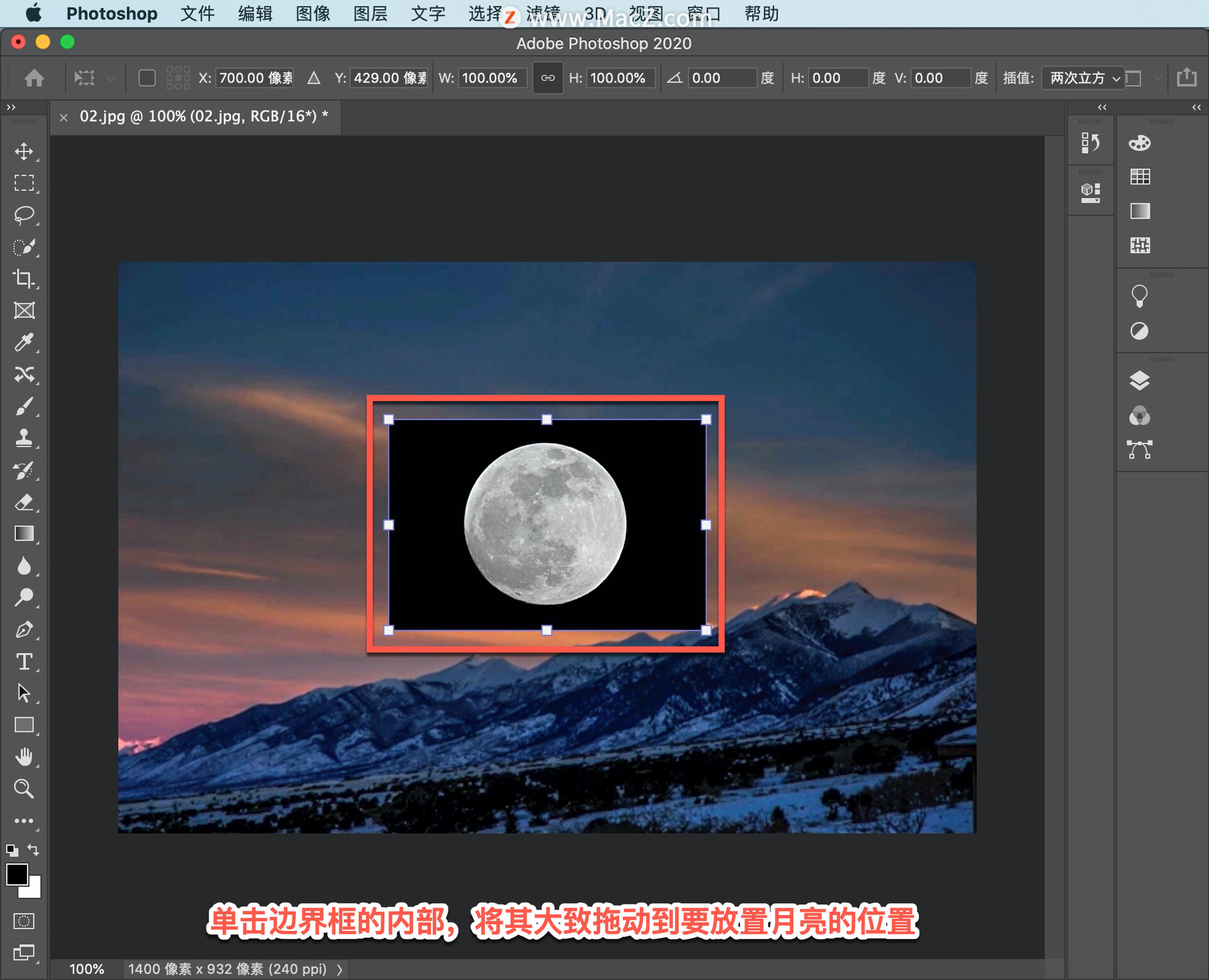Click the Home button in options bar

[x=34, y=77]
